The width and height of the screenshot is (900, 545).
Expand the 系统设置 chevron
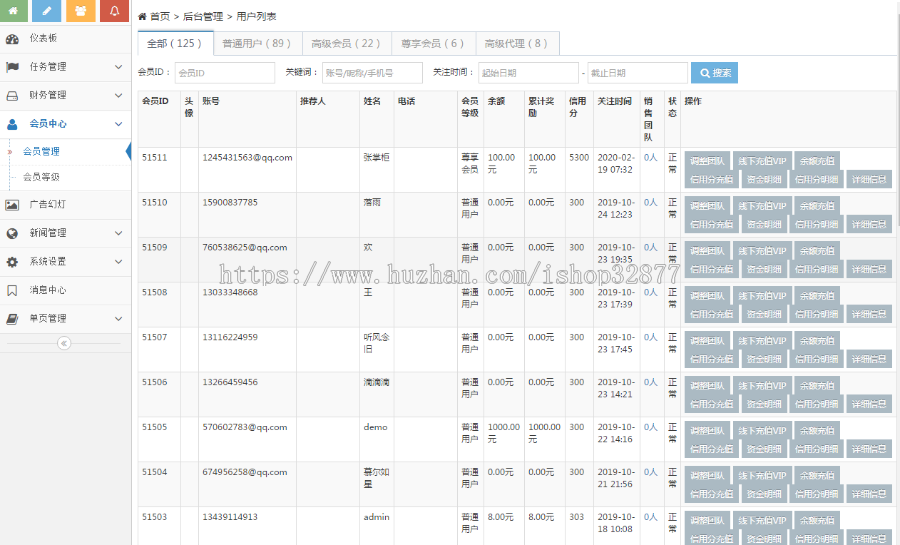click(118, 262)
